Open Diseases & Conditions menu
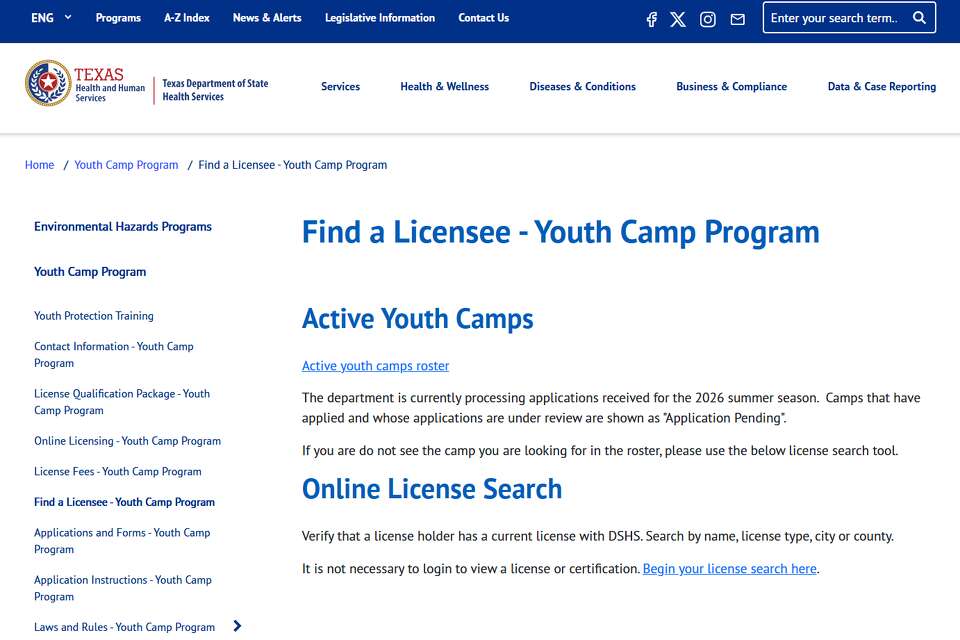Image resolution: width=960 pixels, height=640 pixels. [x=582, y=86]
